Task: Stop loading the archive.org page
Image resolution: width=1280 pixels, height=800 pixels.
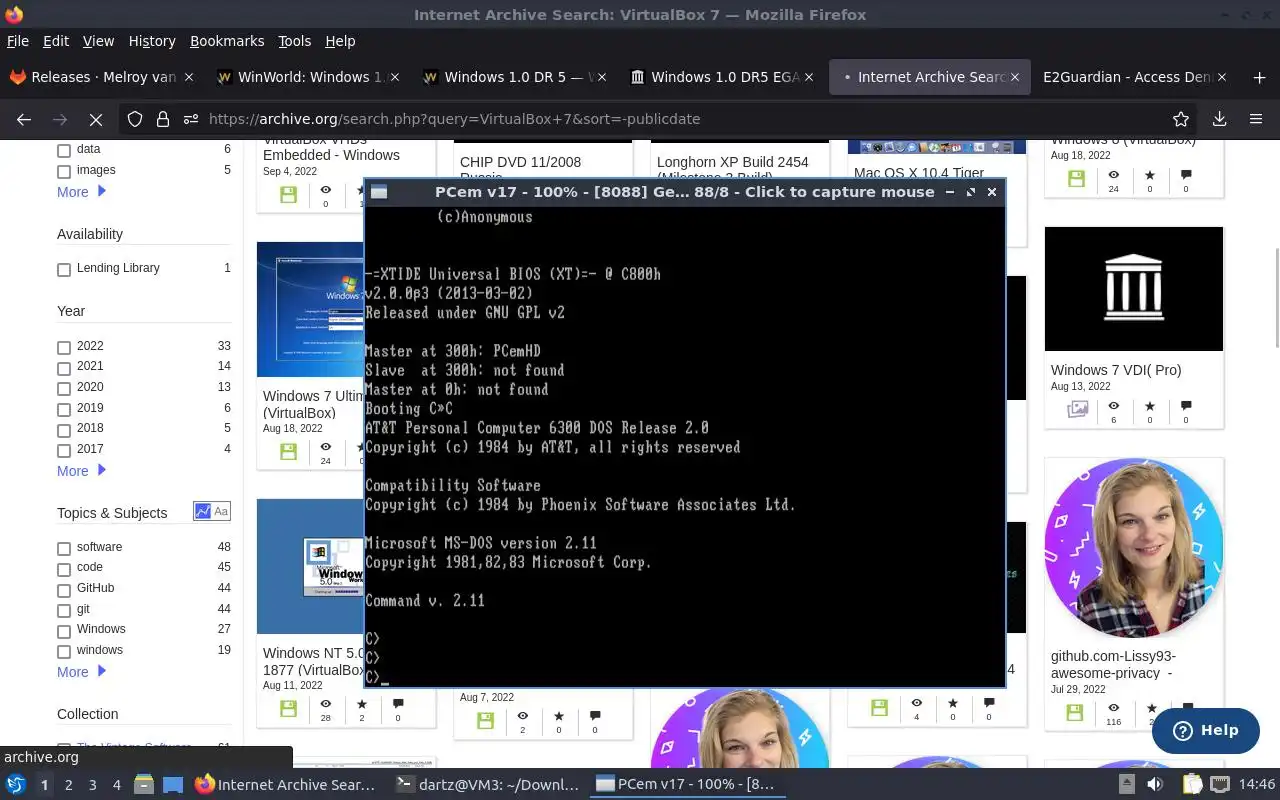Action: click(96, 119)
